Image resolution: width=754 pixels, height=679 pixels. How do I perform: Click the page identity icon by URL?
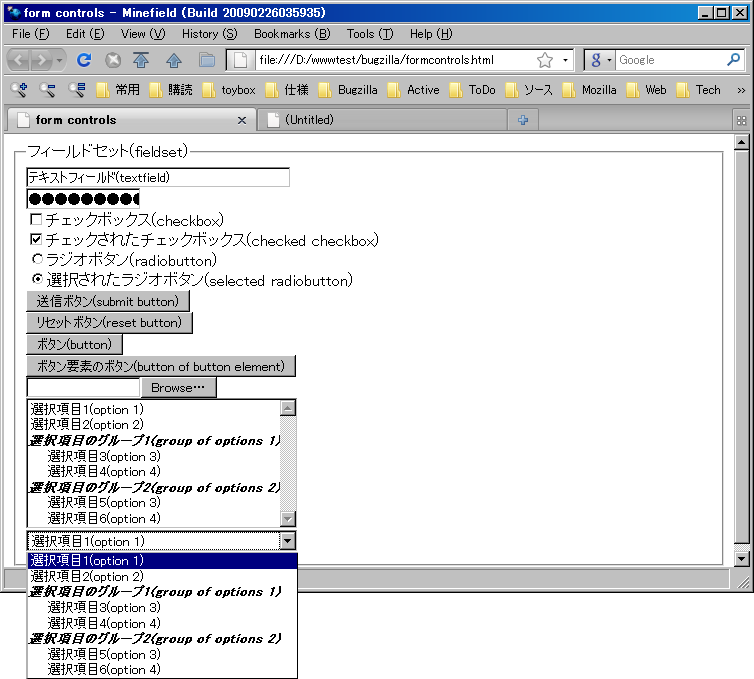click(240, 60)
